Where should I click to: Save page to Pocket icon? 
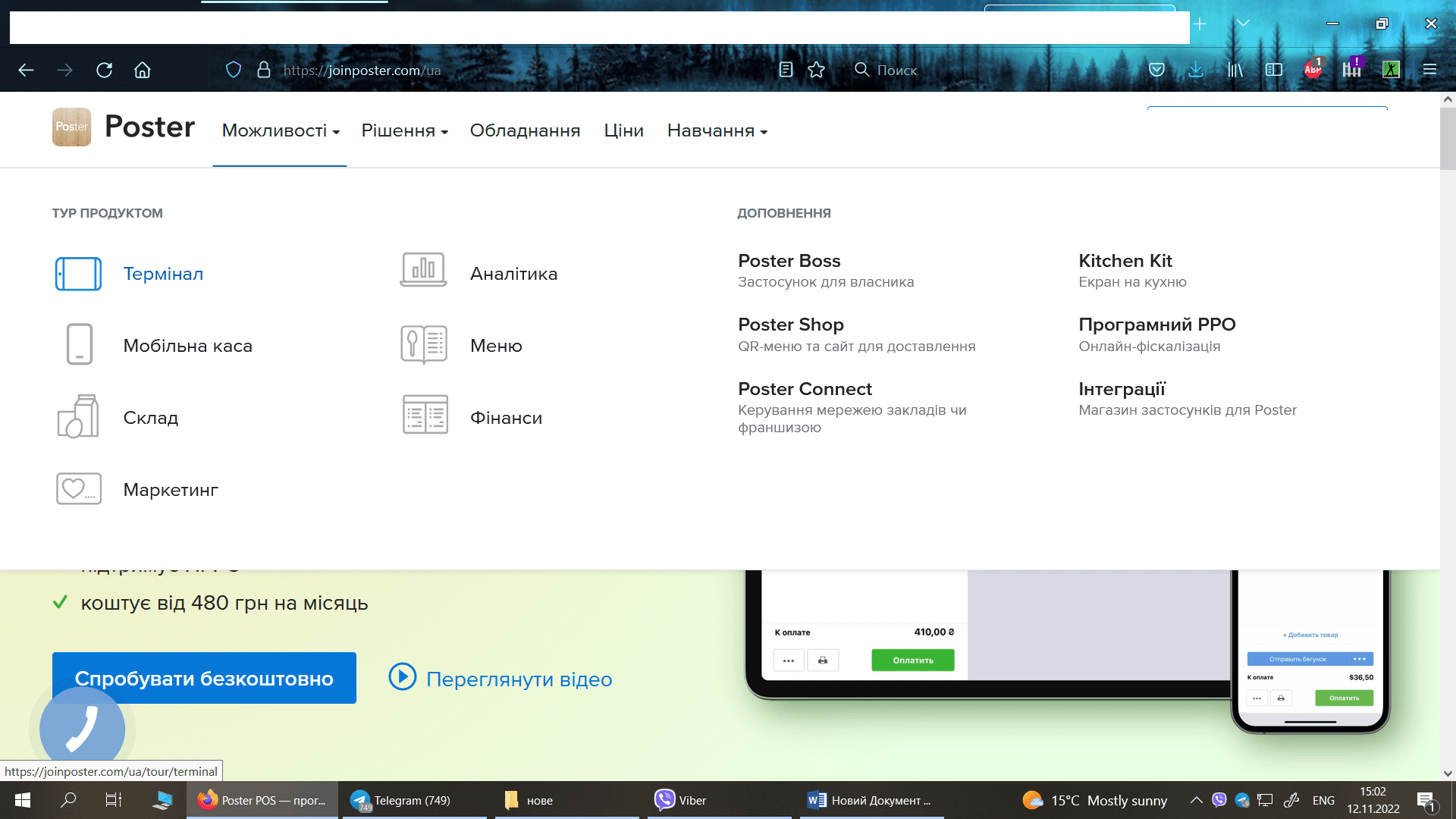tap(1156, 70)
